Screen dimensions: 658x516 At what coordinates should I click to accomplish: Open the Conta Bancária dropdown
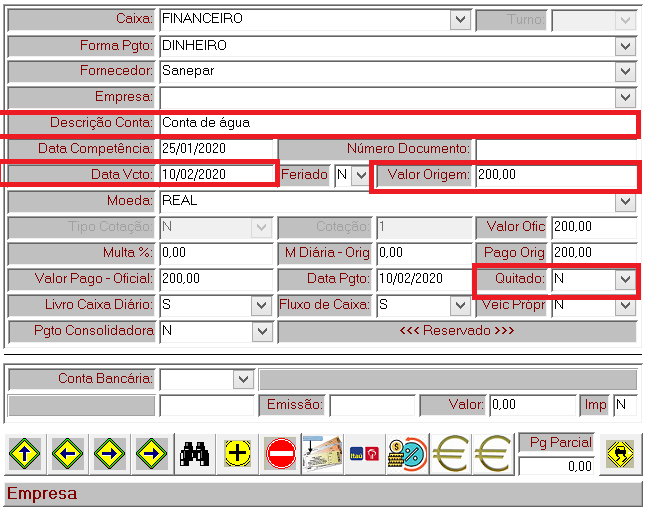pos(243,379)
